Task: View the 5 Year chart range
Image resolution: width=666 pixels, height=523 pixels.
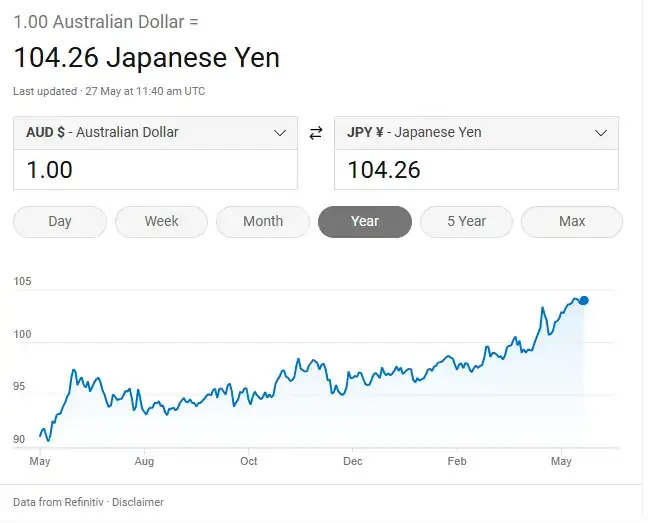Action: coord(466,222)
